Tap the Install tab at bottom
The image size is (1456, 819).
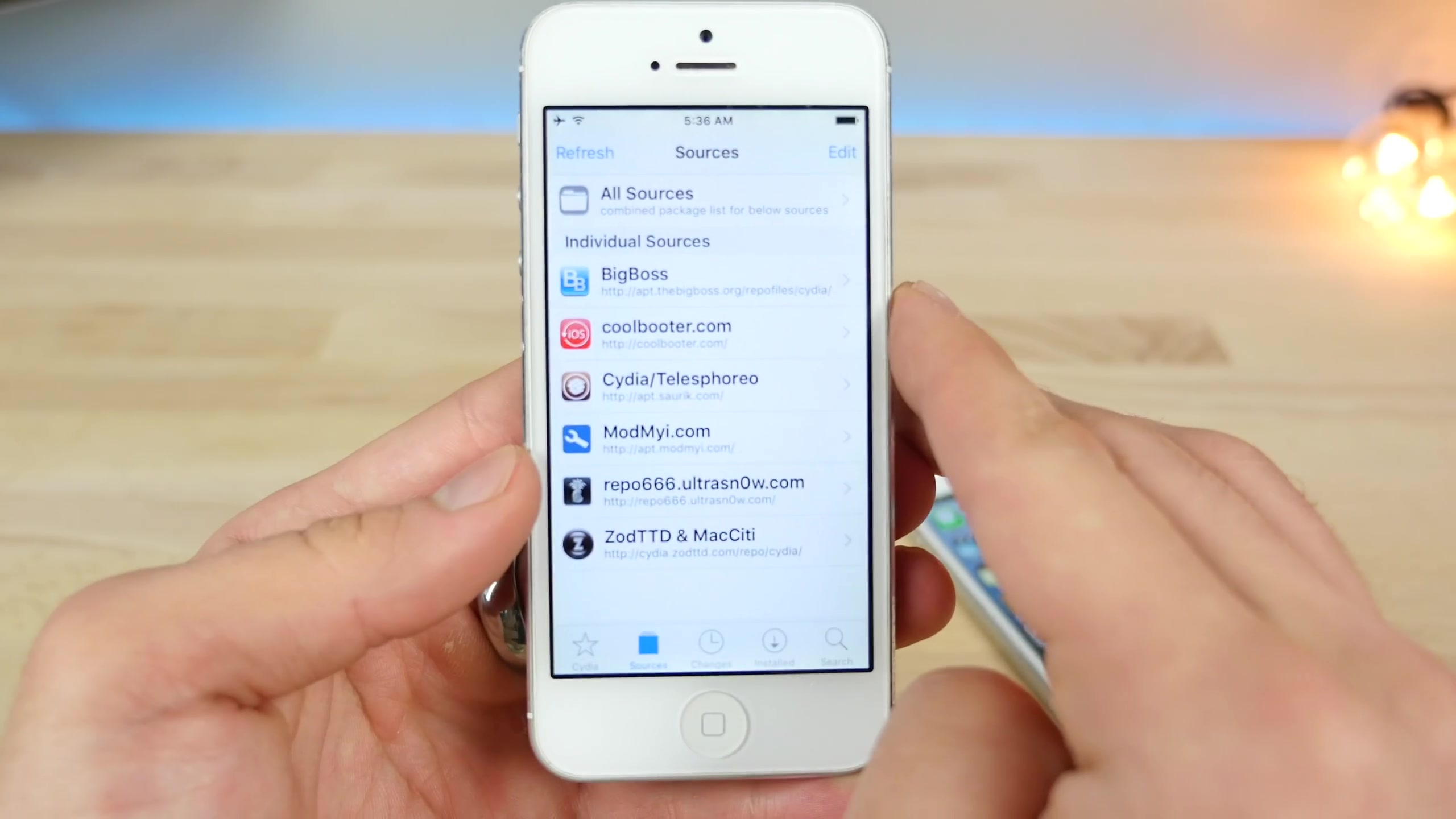click(774, 647)
